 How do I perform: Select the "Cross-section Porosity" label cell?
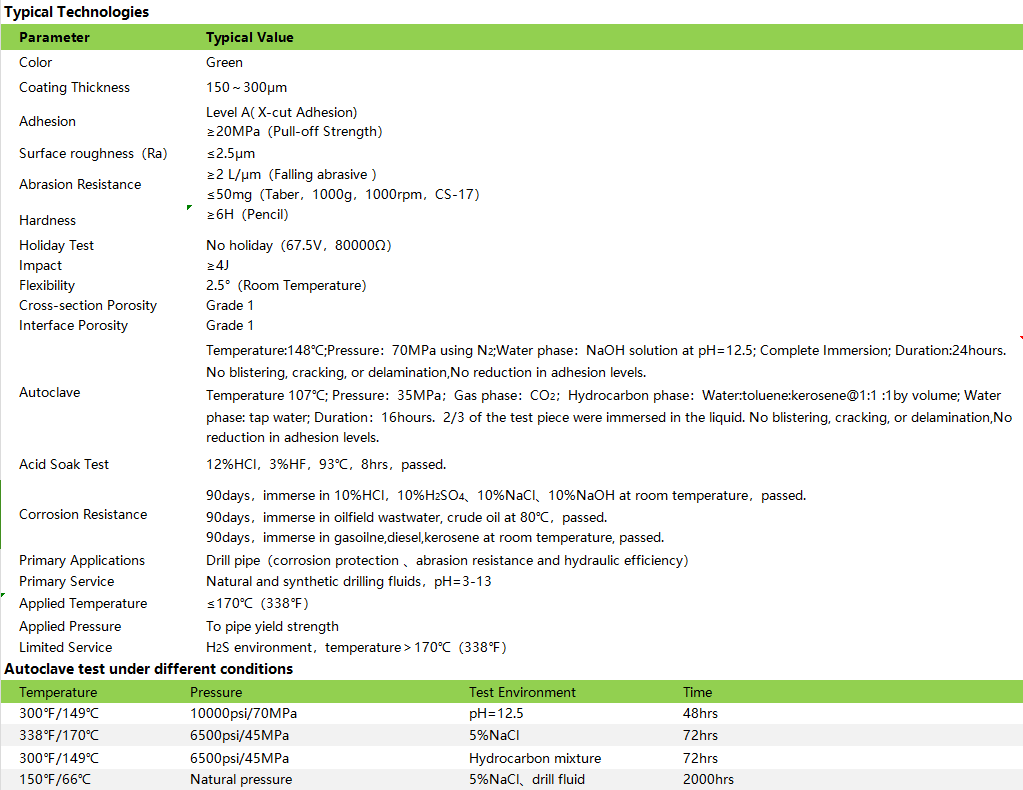click(x=88, y=305)
